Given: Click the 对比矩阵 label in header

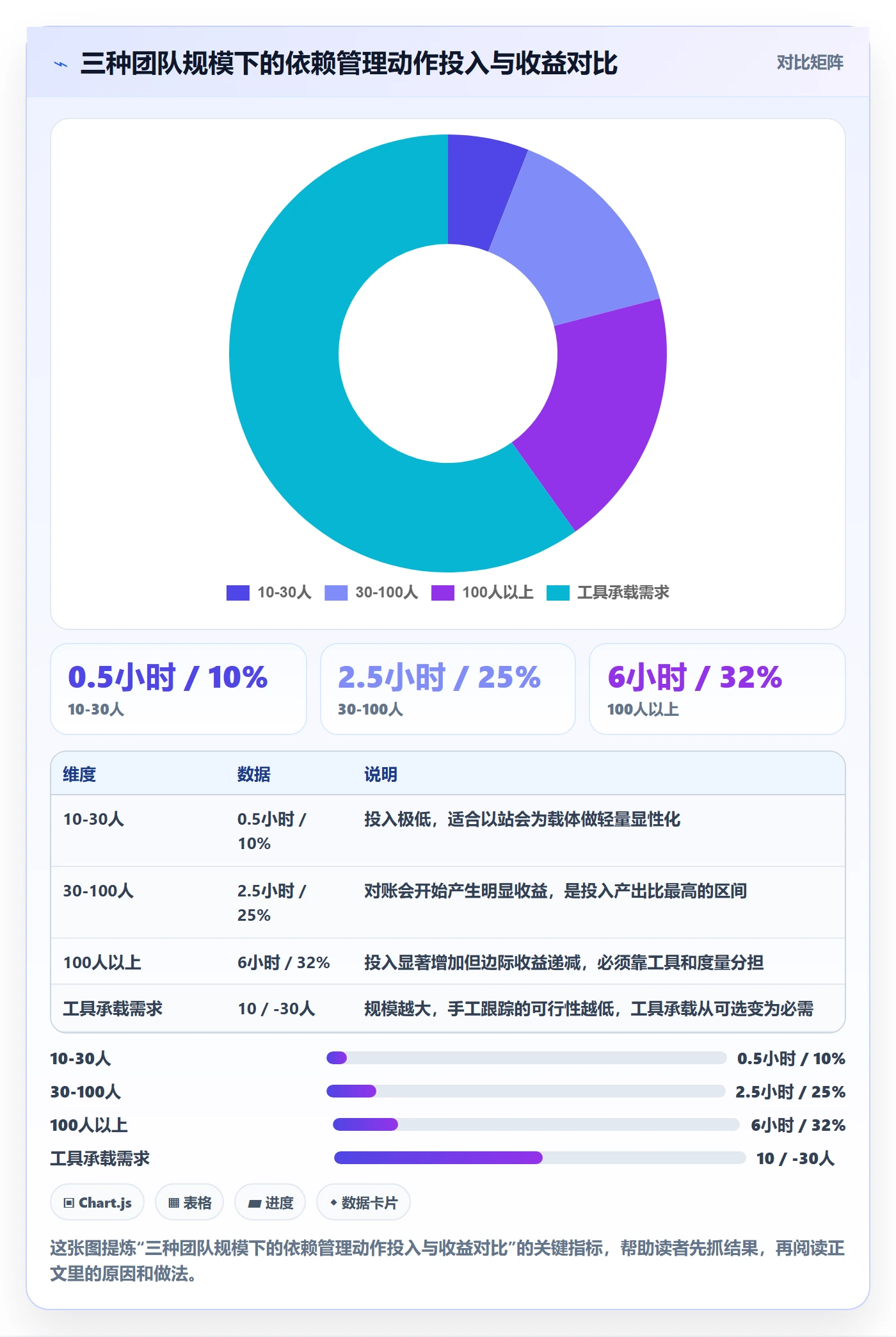Looking at the screenshot, I should (x=810, y=63).
